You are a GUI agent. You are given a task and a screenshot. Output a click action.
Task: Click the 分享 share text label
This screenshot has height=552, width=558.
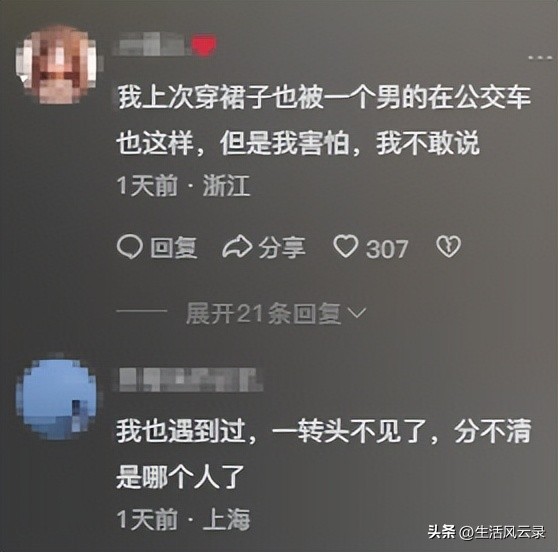click(x=282, y=247)
